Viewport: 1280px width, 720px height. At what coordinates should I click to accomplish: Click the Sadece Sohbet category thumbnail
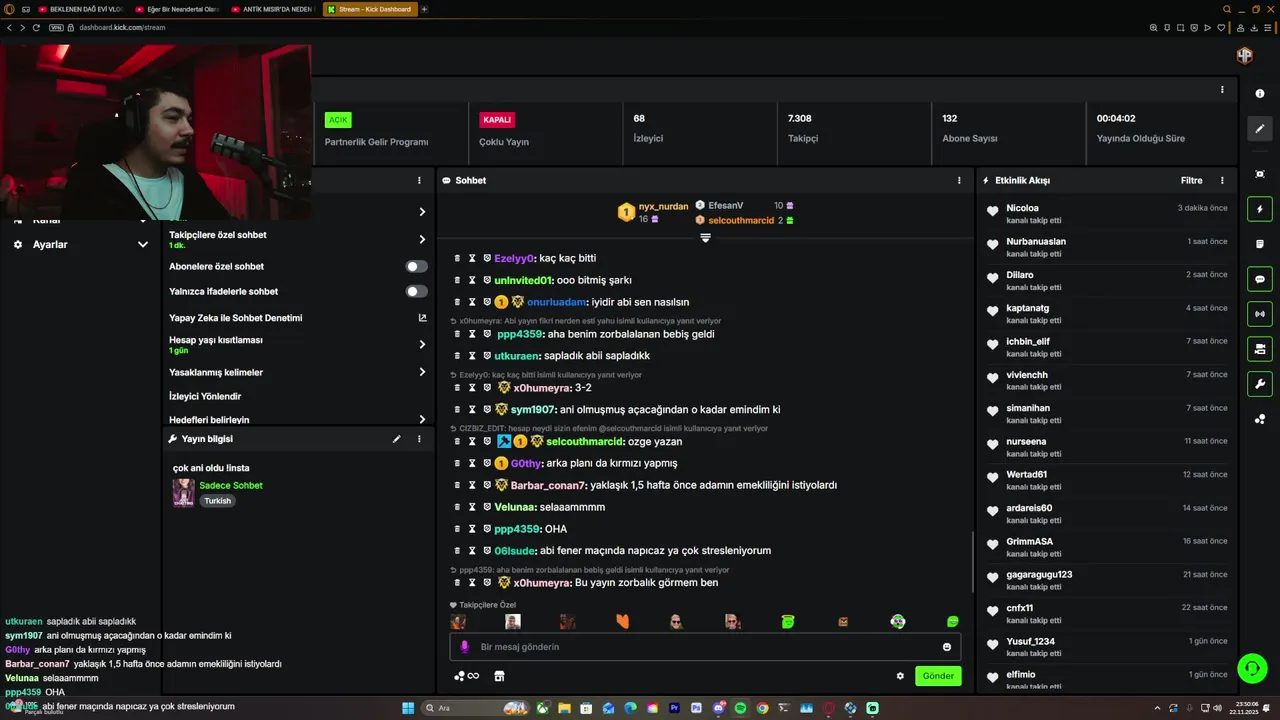pyautogui.click(x=183, y=493)
